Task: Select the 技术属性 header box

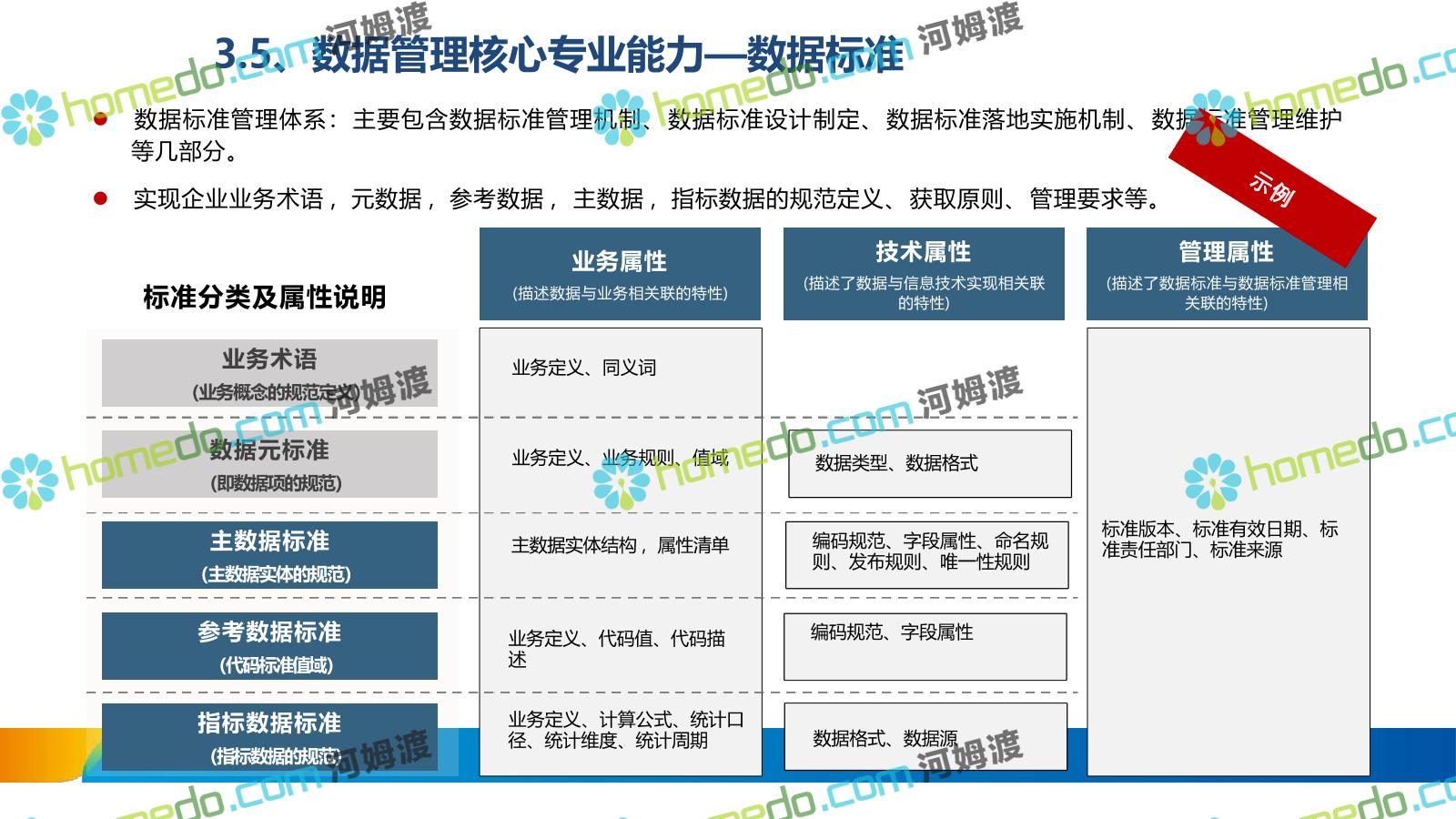Action: 924,274
